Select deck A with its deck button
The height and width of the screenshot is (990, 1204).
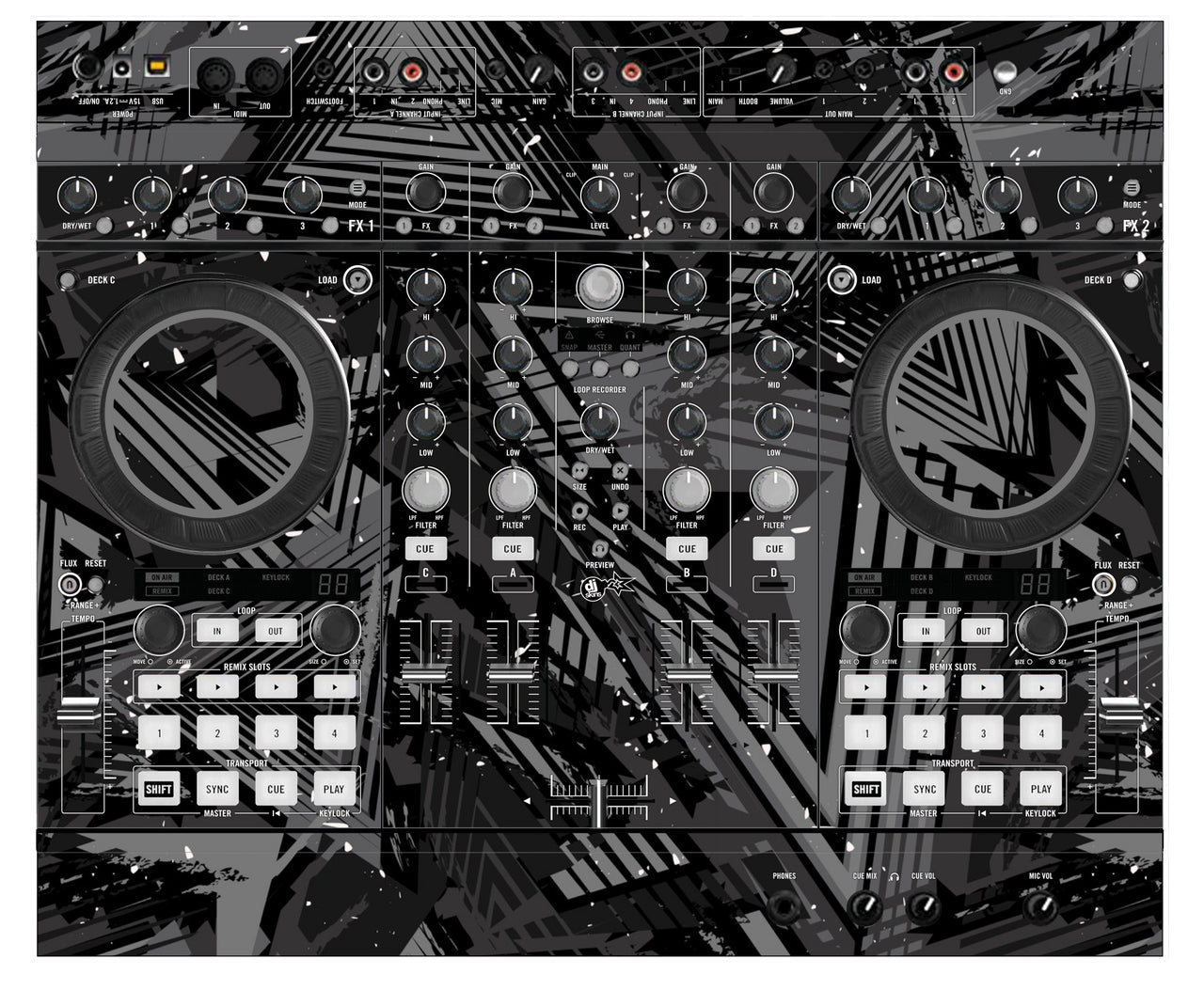[513, 583]
